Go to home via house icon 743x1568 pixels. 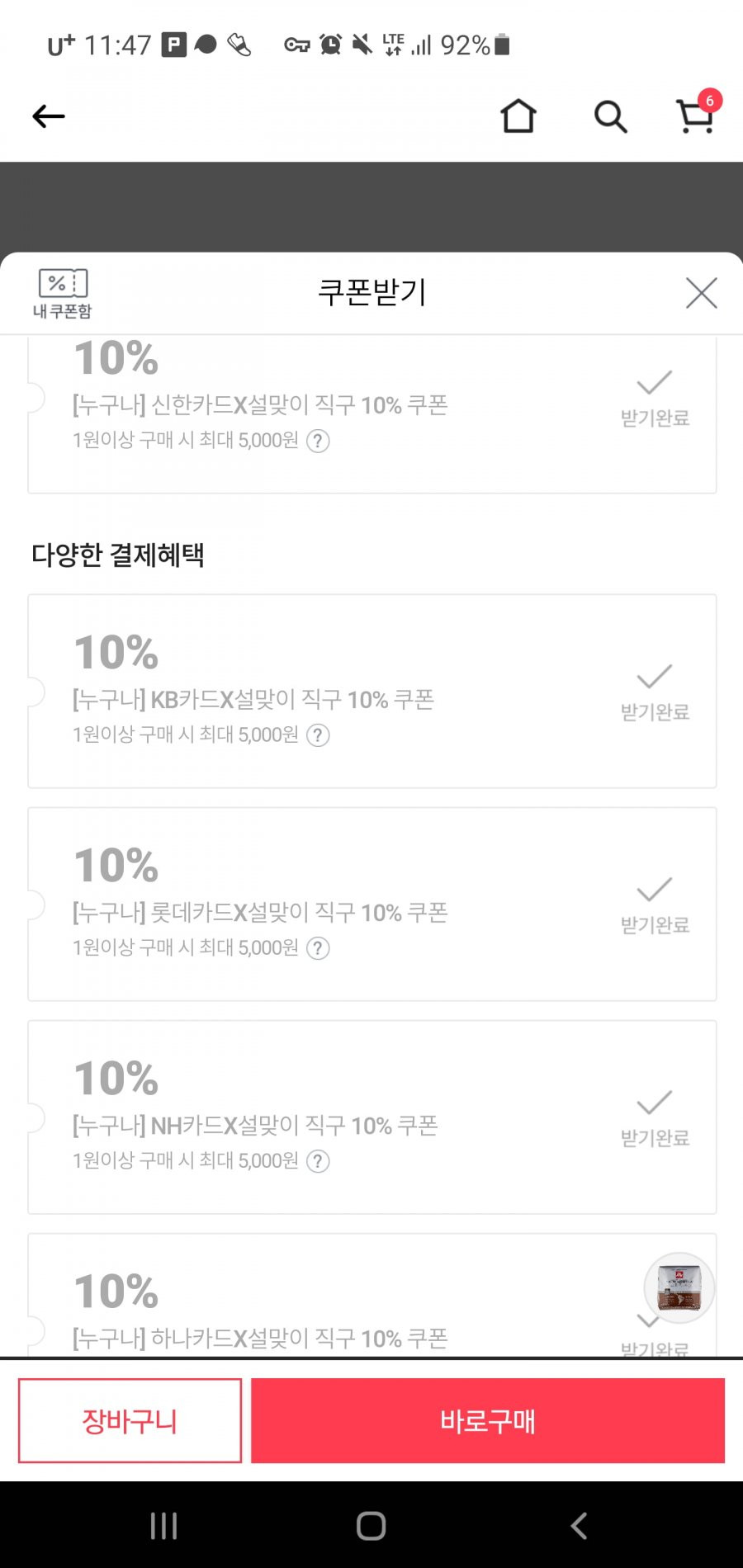coord(518,116)
